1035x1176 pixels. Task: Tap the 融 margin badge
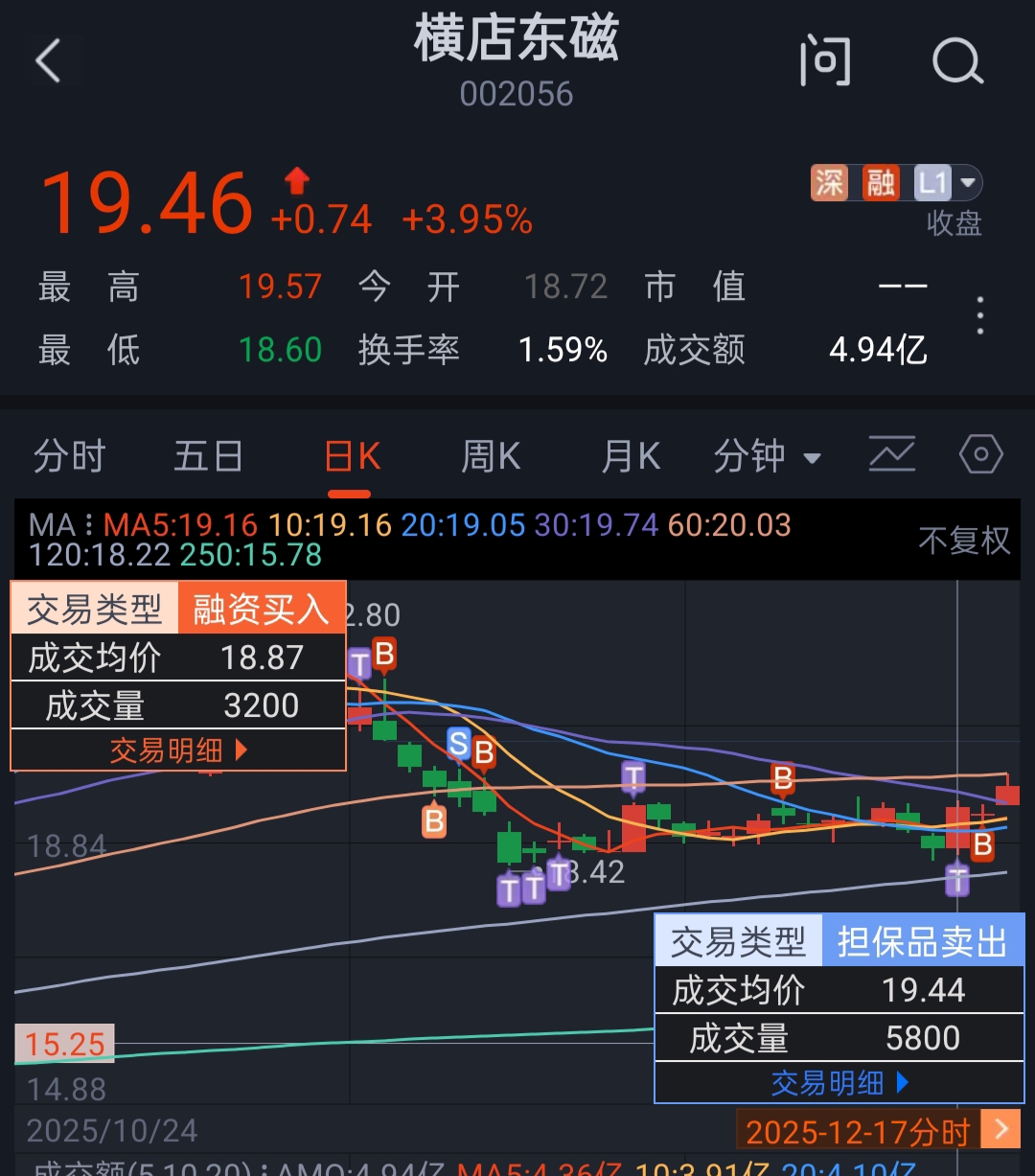click(x=880, y=182)
